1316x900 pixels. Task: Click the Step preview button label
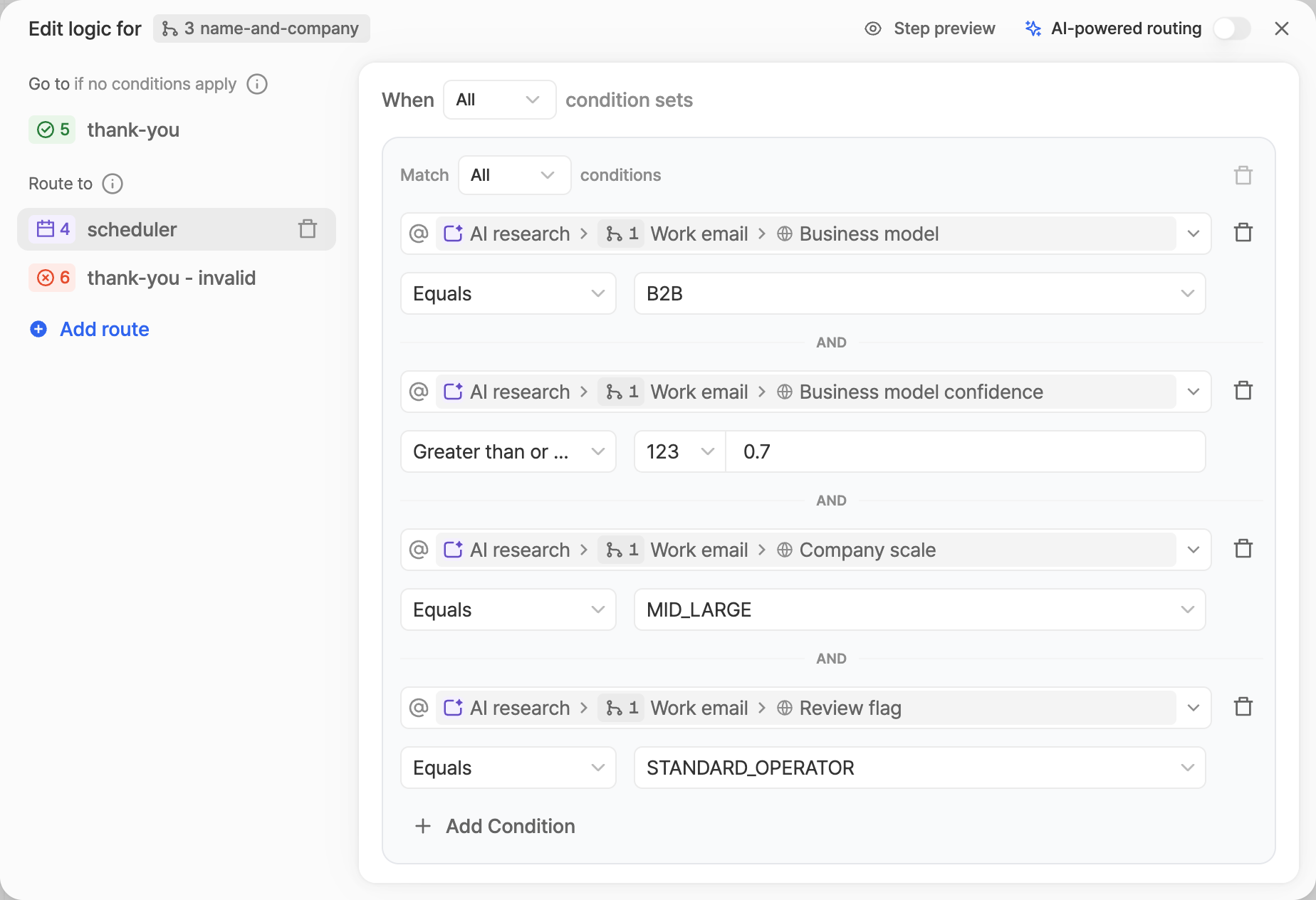944,28
